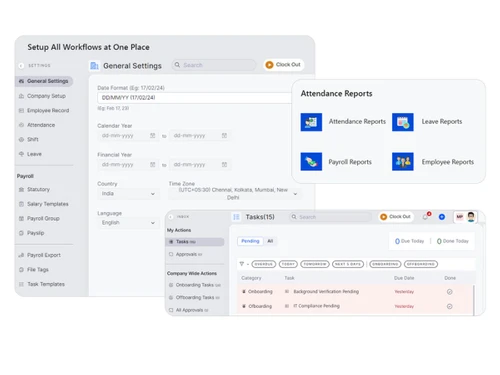Open the notification bell in Tasks window
Image resolution: width=500 pixels, height=375 pixels.
coord(426,216)
